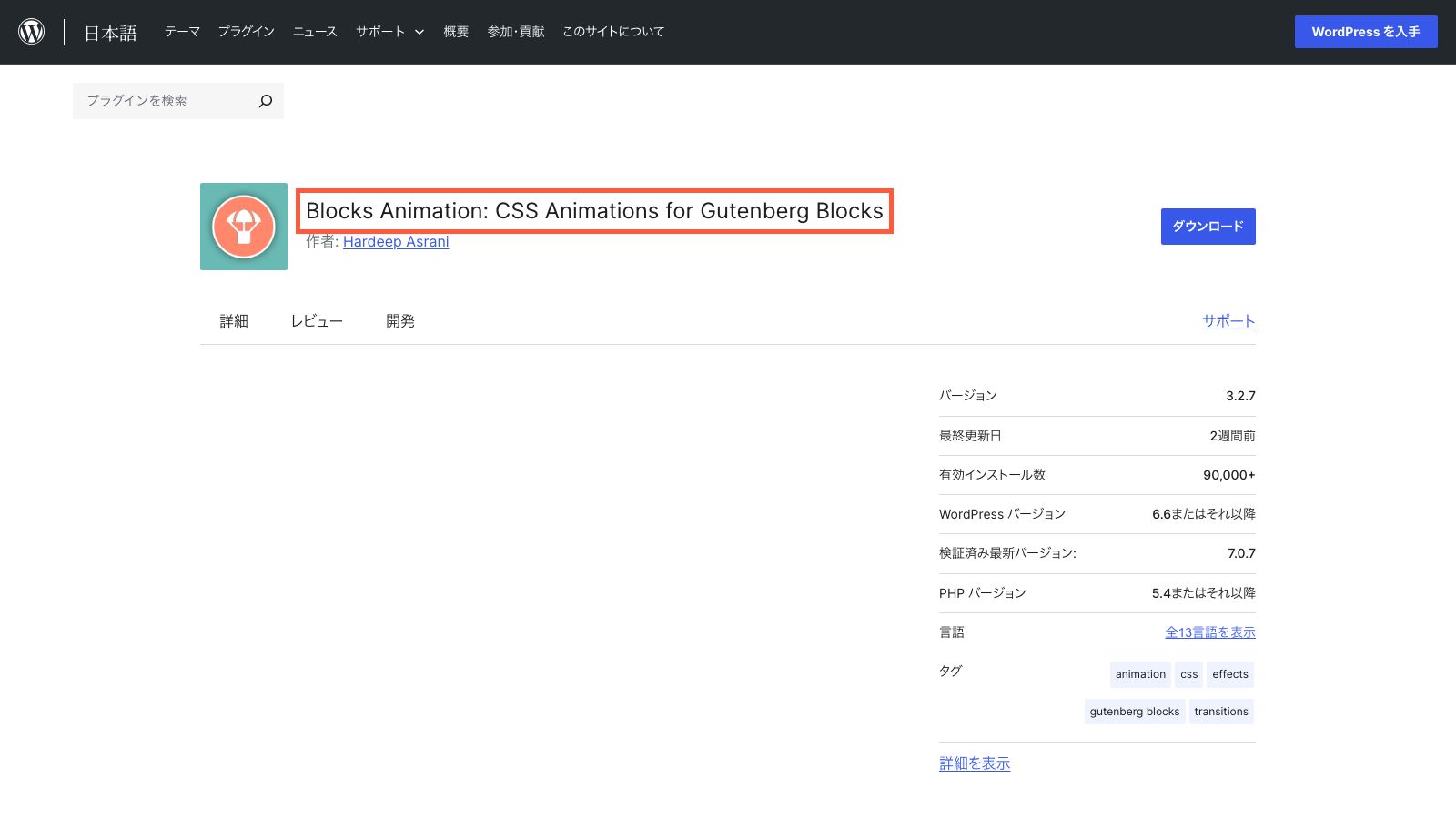This screenshot has width=1456, height=819.
Task: Click the ダウンロード button
Action: (x=1208, y=227)
